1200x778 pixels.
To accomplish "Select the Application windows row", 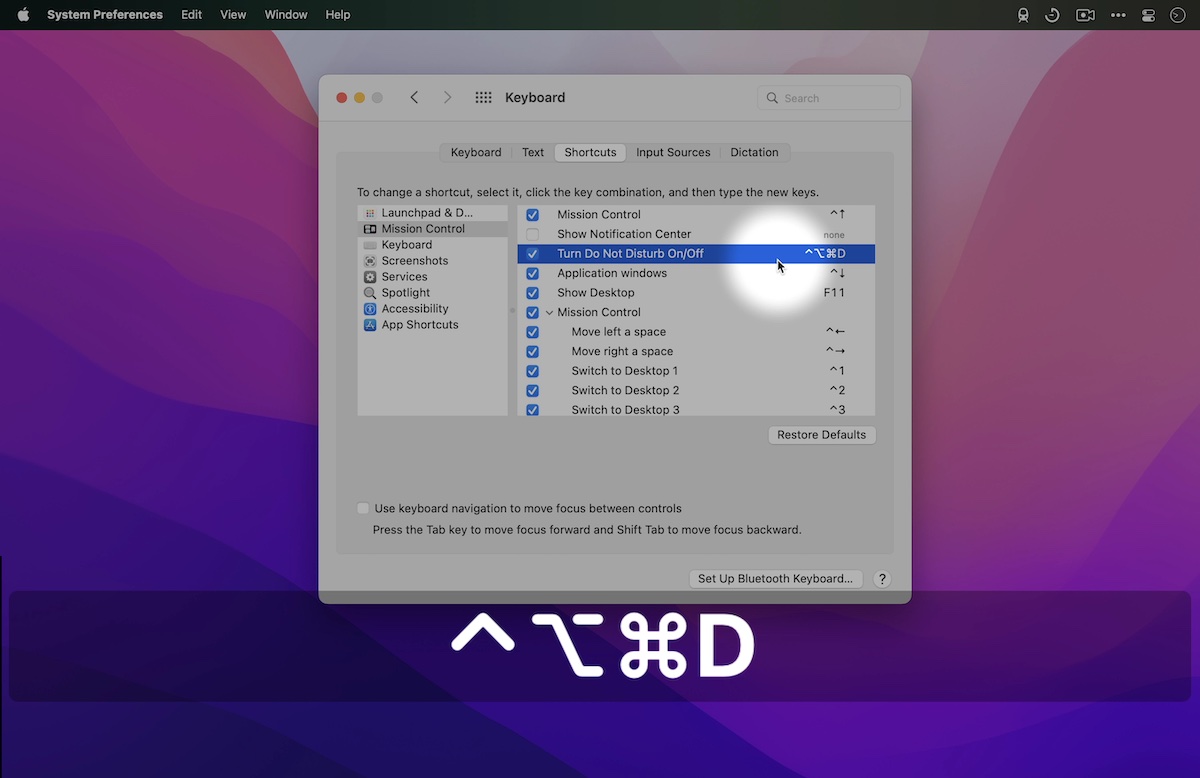I will coord(696,273).
